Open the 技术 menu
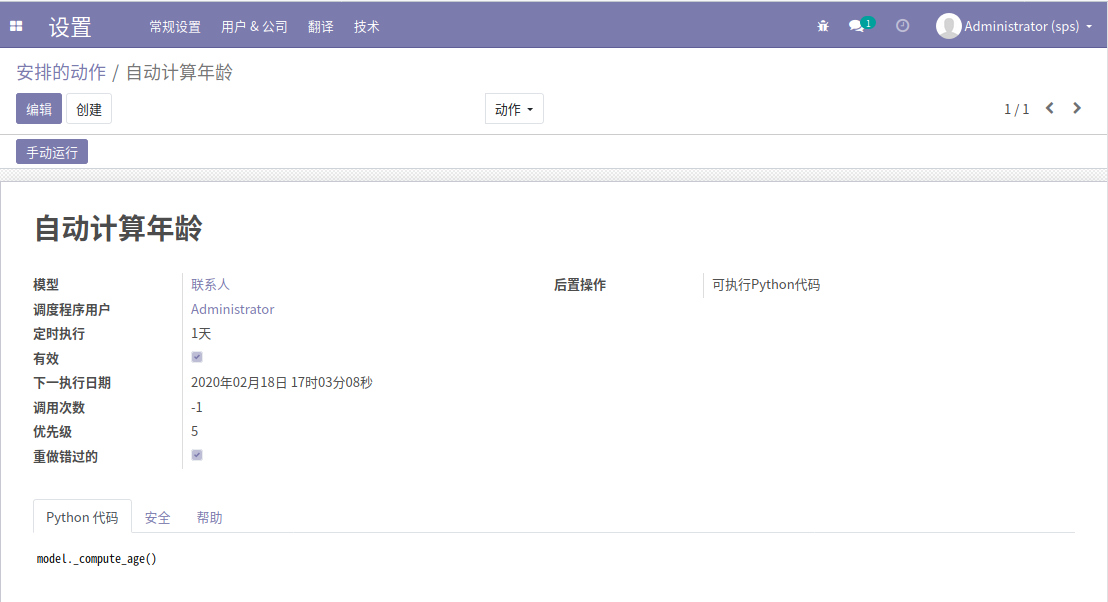The image size is (1108, 602). 366,27
